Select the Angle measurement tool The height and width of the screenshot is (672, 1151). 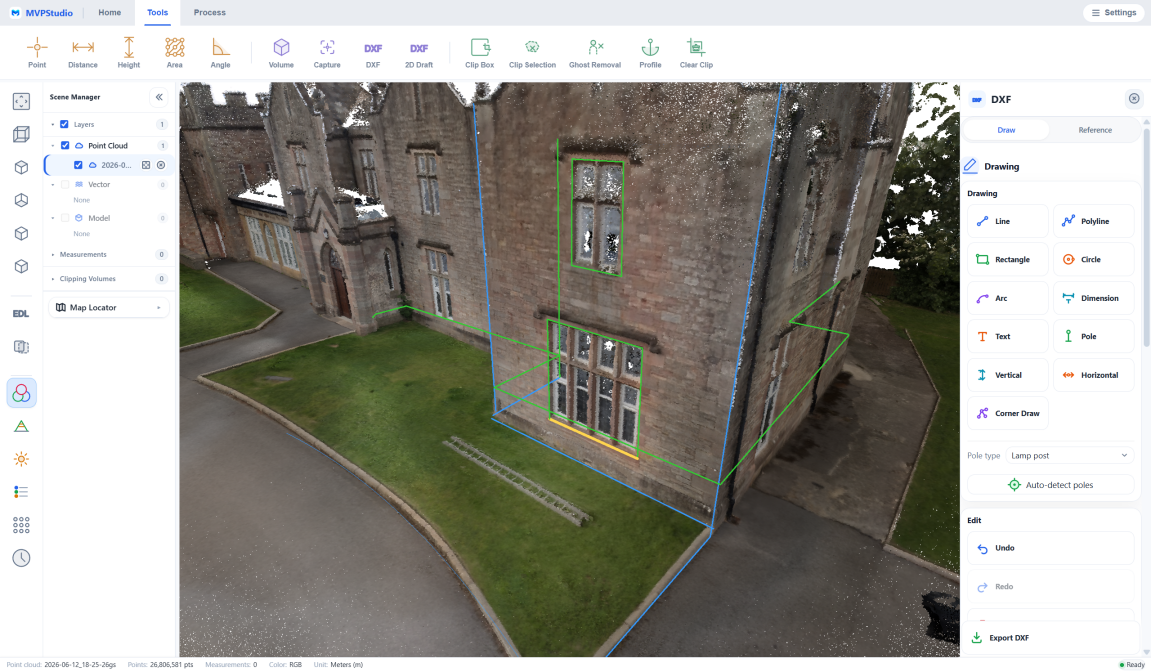click(x=220, y=53)
